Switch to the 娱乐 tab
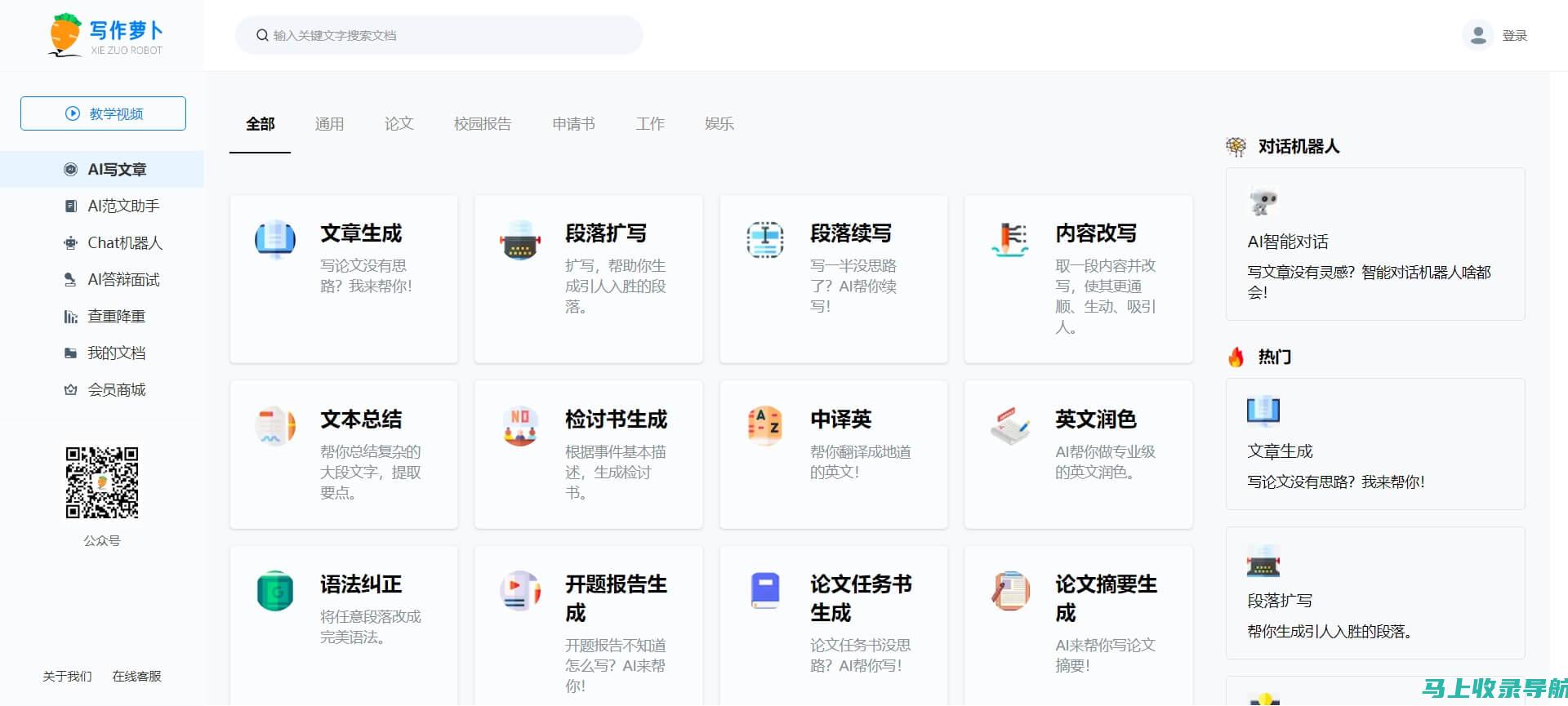 pos(719,124)
